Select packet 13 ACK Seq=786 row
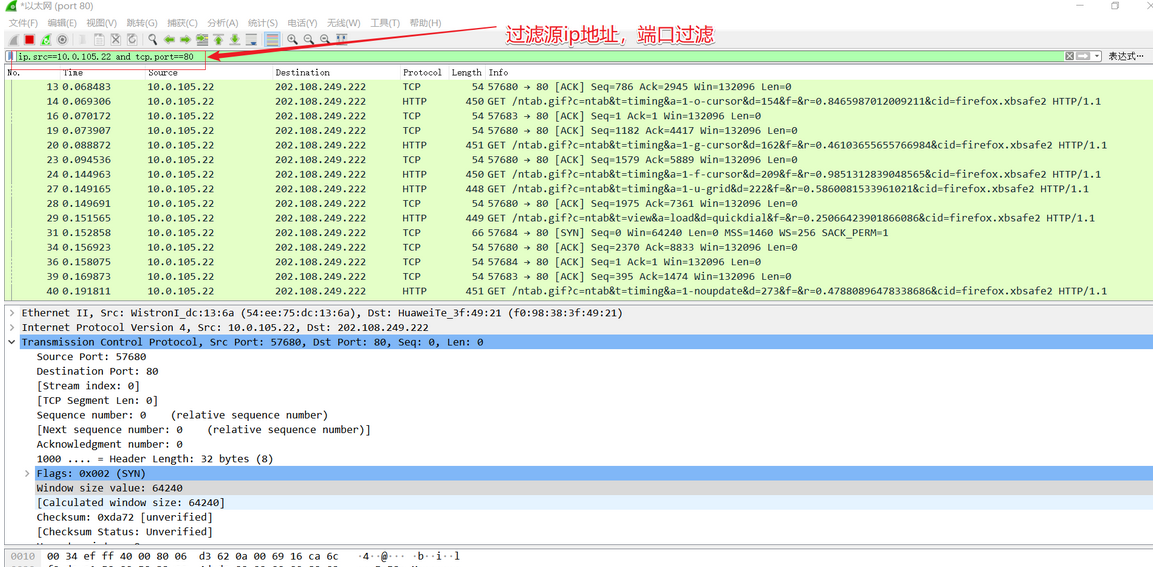 point(578,87)
